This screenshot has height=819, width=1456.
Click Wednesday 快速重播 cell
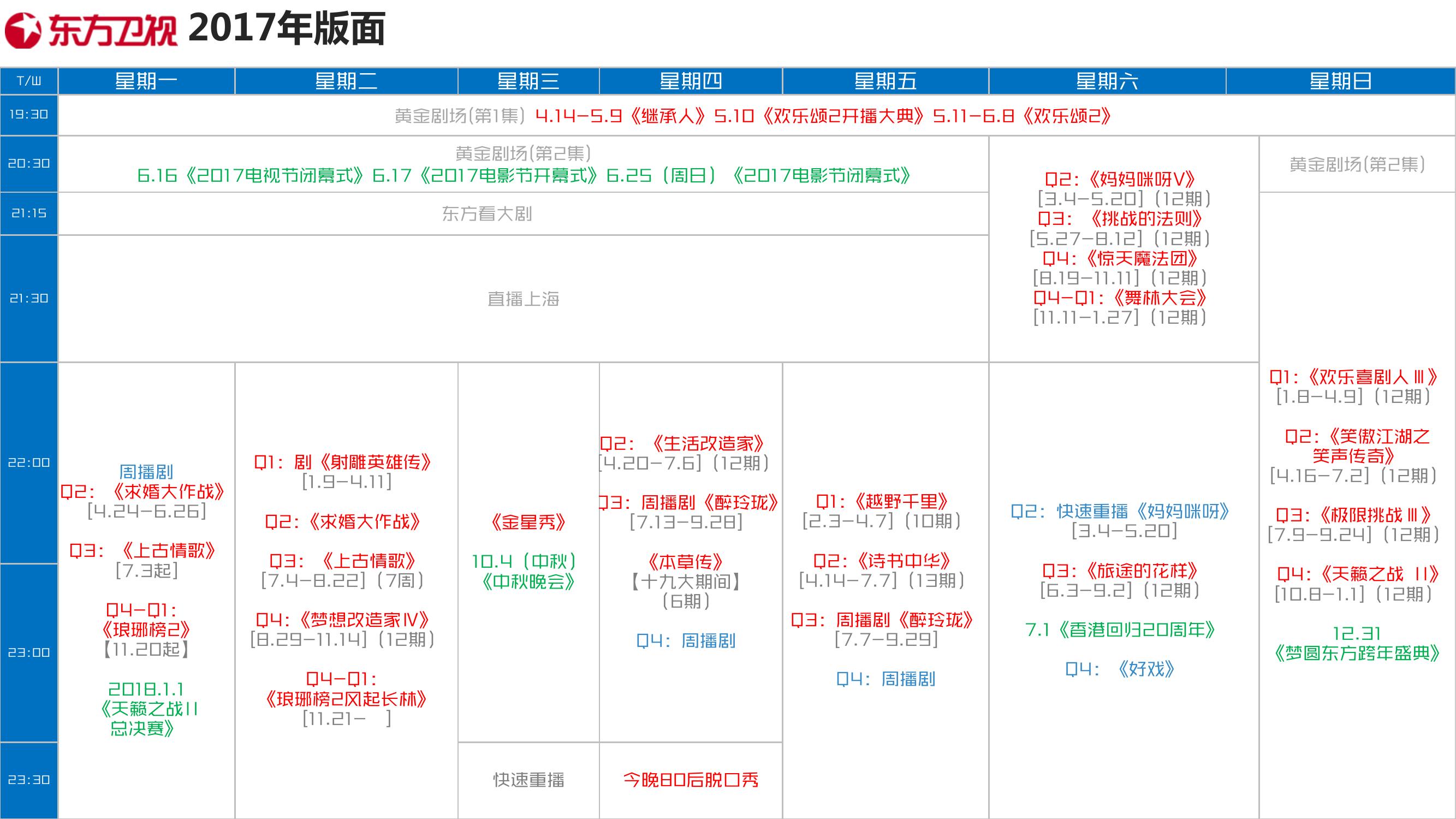(528, 781)
